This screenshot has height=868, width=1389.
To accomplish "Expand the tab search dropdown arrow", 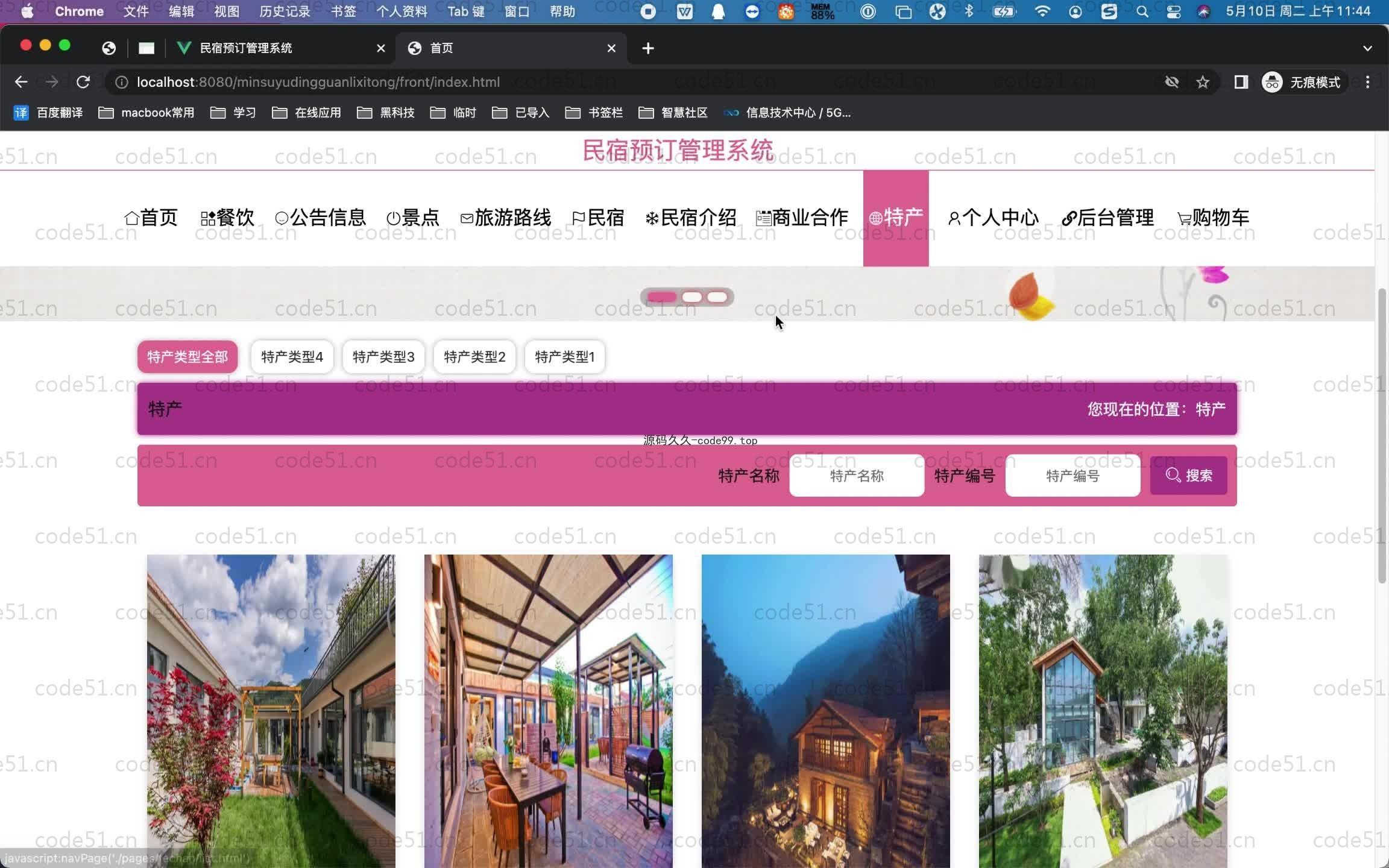I will tap(1367, 48).
